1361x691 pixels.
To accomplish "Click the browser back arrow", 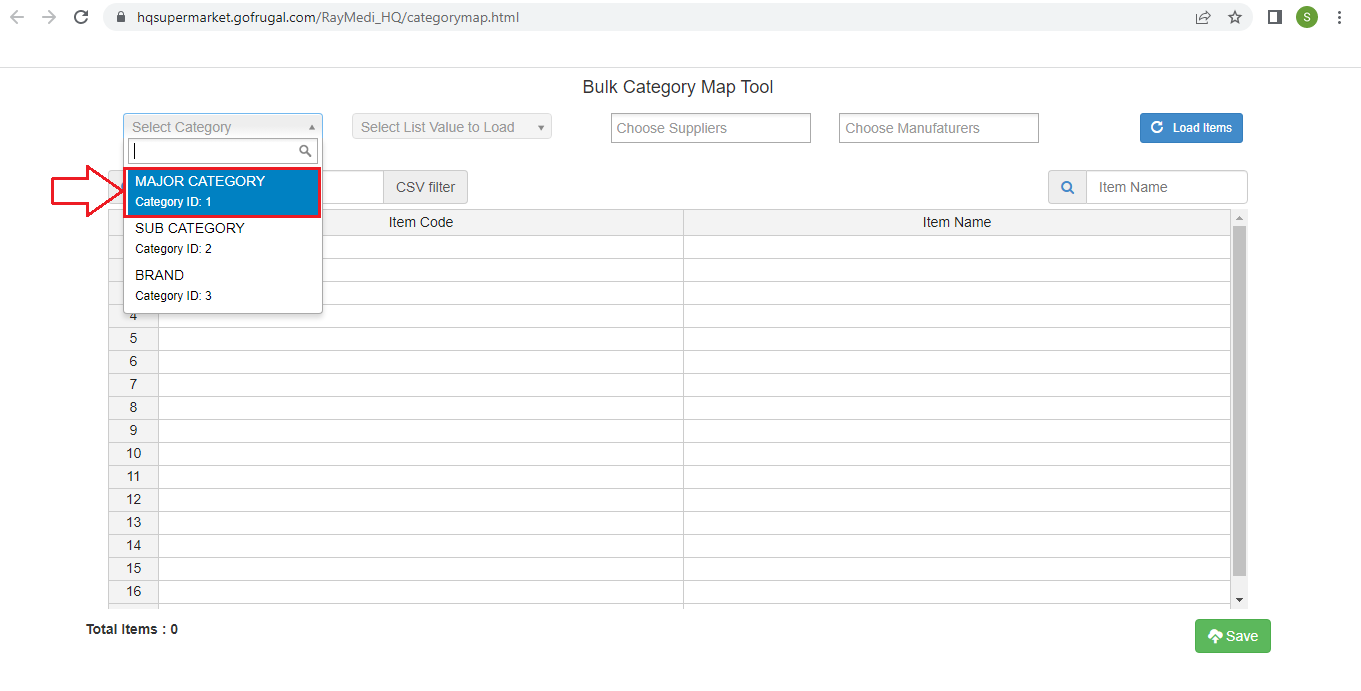I will coord(17,17).
